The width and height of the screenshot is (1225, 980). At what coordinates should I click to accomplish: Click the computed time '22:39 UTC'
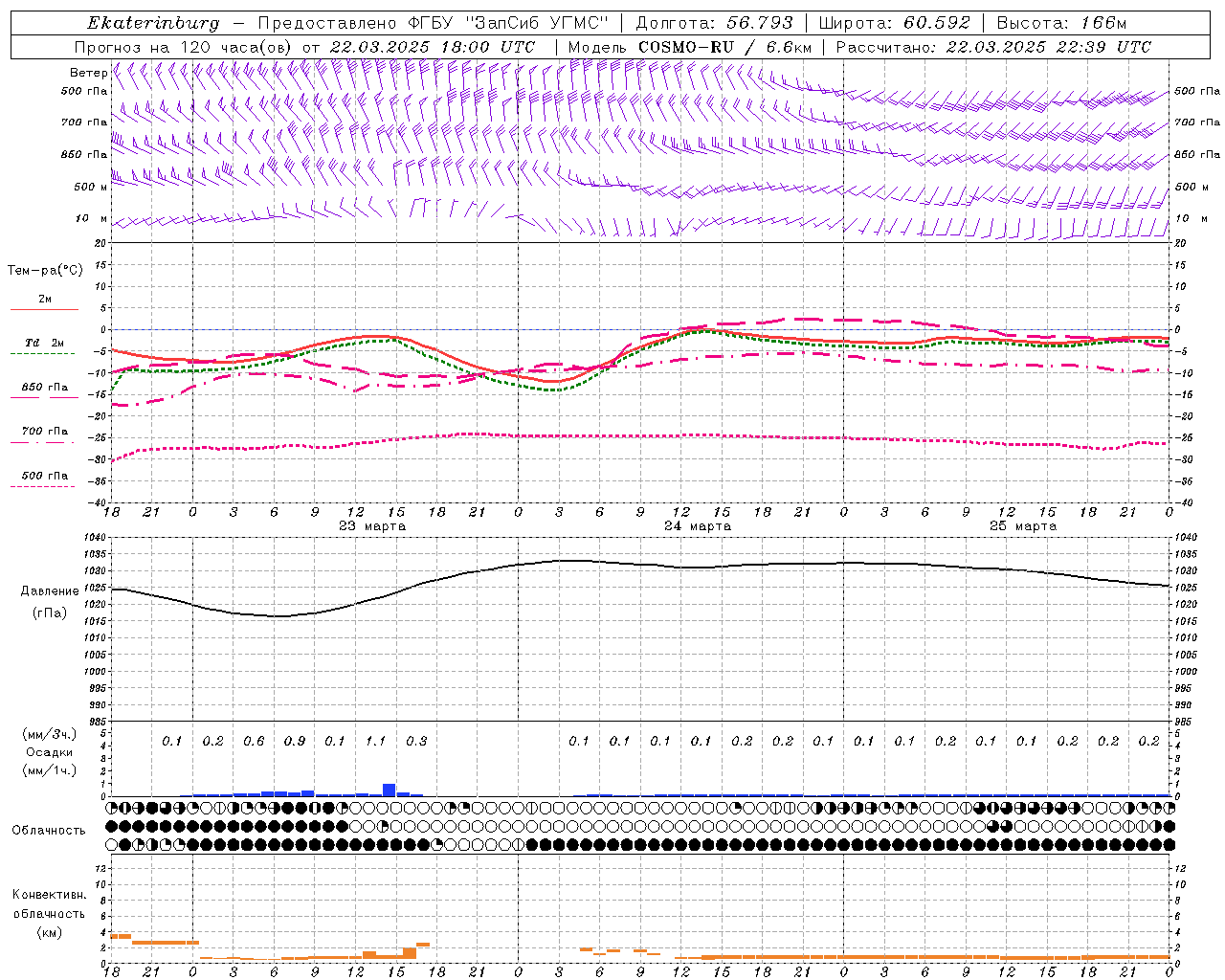(x=1103, y=47)
